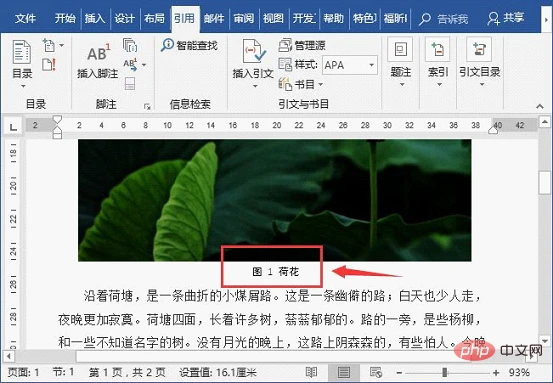This screenshot has width=553, height=383.
Task: Click the Update Table icon with exclamation mark
Action: tap(49, 65)
